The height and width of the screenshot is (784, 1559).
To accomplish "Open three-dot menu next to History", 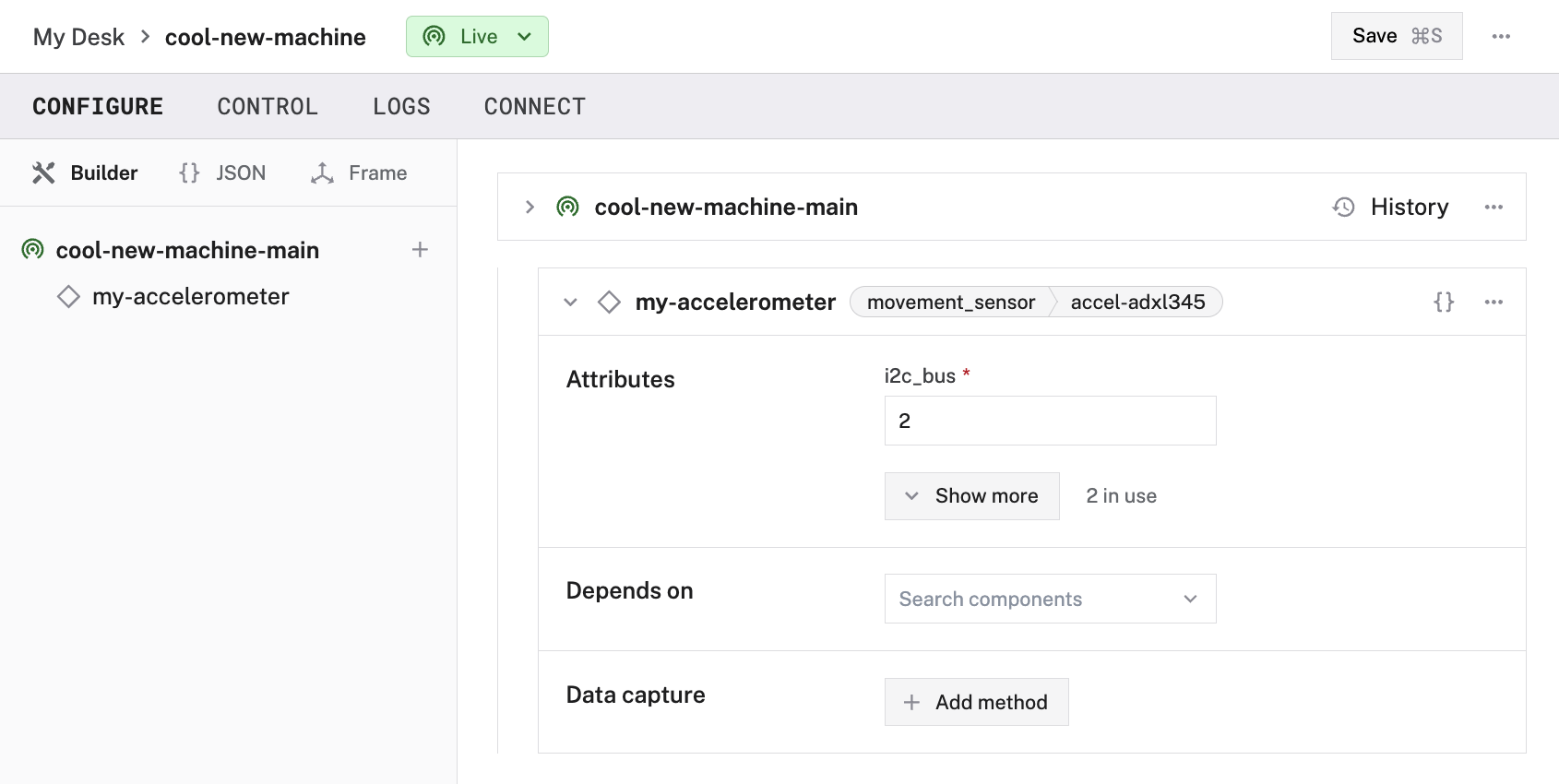I will (x=1494, y=208).
